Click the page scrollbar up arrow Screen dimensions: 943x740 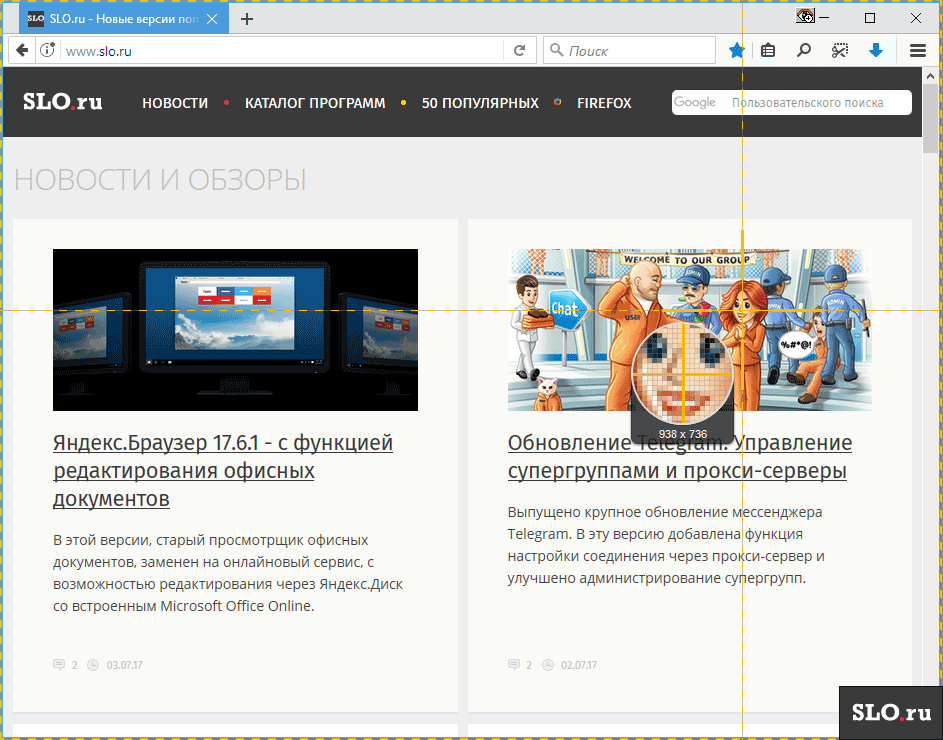[x=930, y=76]
